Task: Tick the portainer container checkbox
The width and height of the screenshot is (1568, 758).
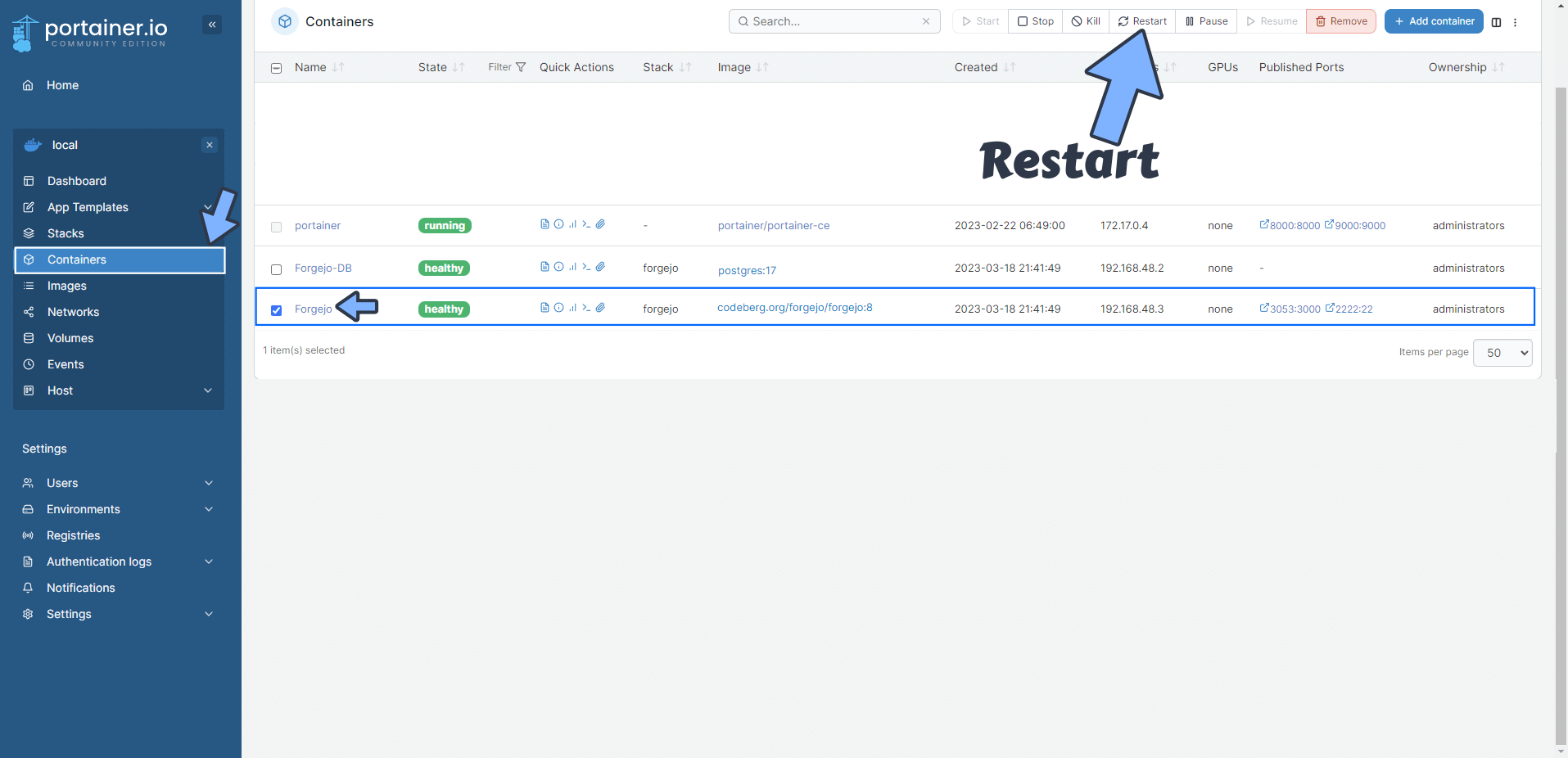Action: coord(276,227)
